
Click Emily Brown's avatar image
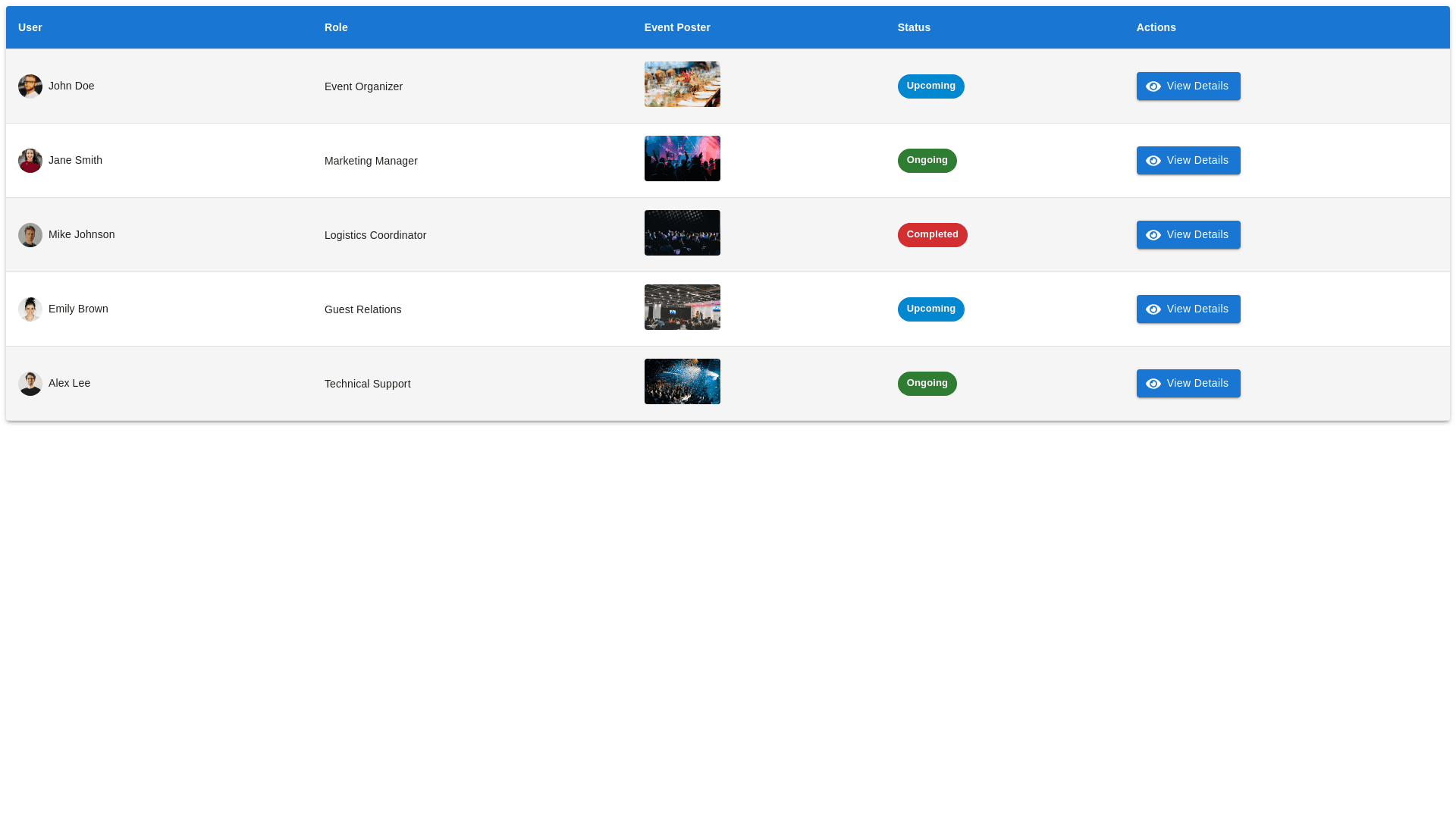(30, 309)
